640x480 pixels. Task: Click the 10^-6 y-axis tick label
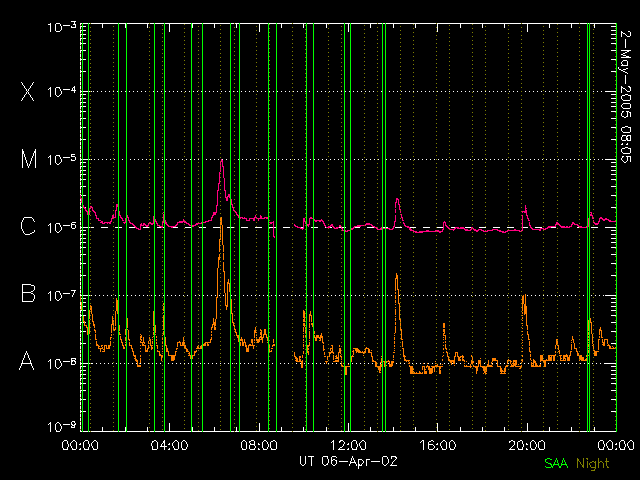[62, 227]
